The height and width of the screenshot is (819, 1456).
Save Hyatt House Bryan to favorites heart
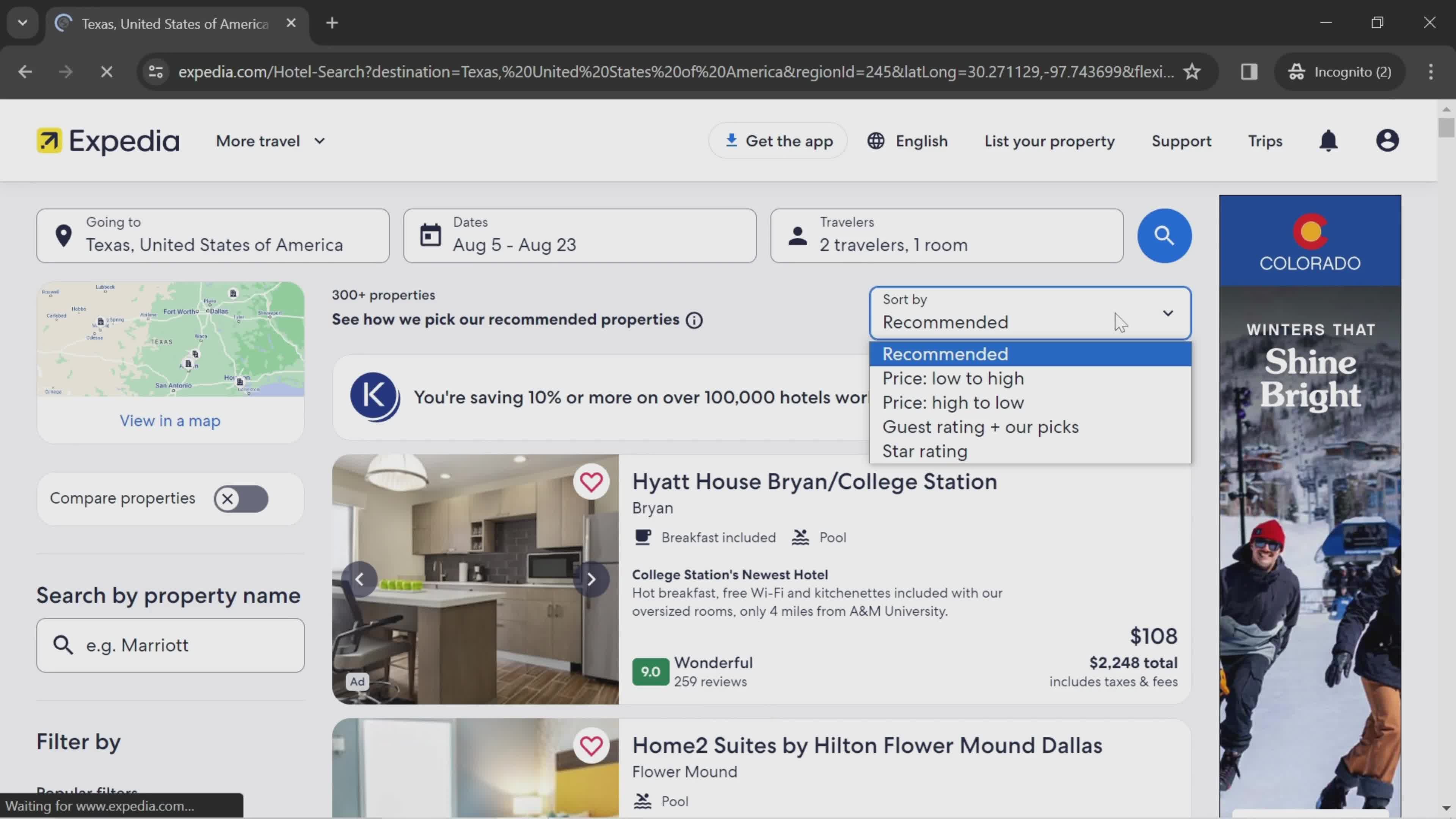coord(591,482)
